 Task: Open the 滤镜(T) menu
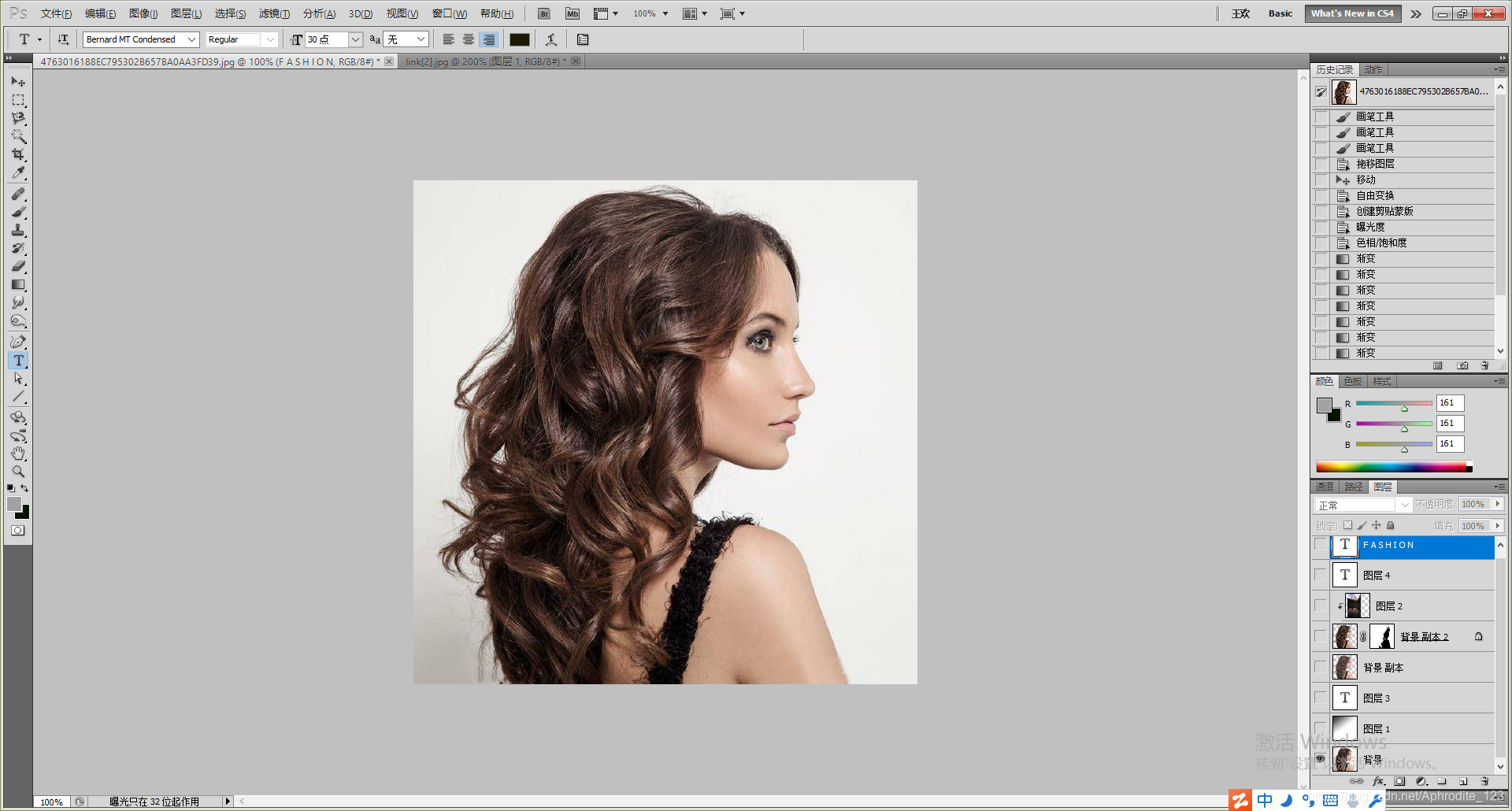(x=274, y=13)
